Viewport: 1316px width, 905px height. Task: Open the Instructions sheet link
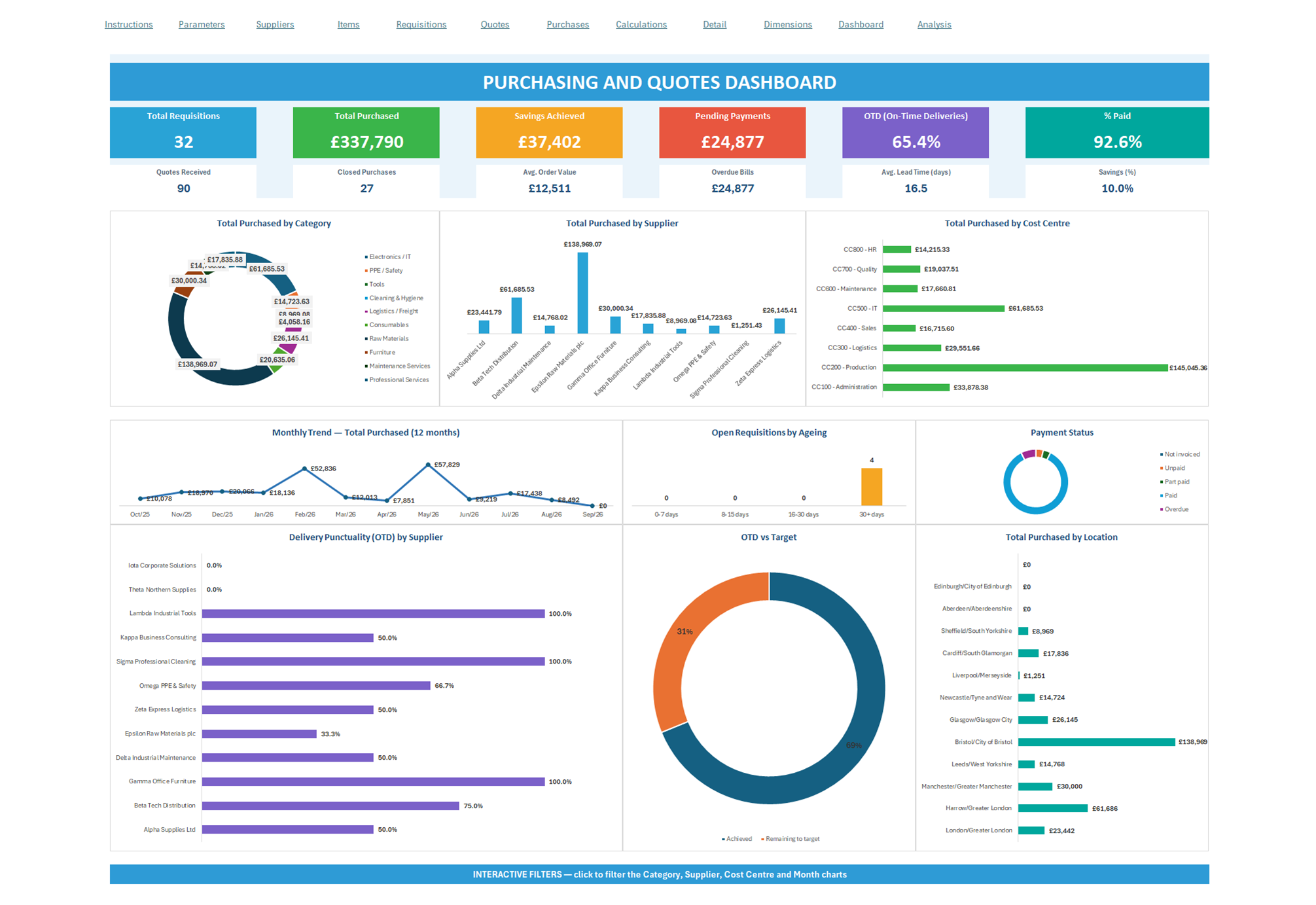(128, 24)
